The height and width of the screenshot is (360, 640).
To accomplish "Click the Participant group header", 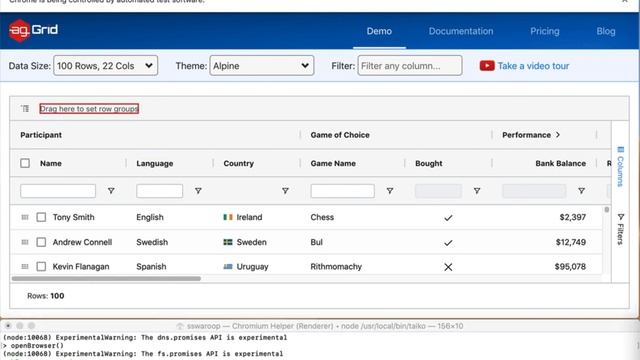I will tap(41, 135).
